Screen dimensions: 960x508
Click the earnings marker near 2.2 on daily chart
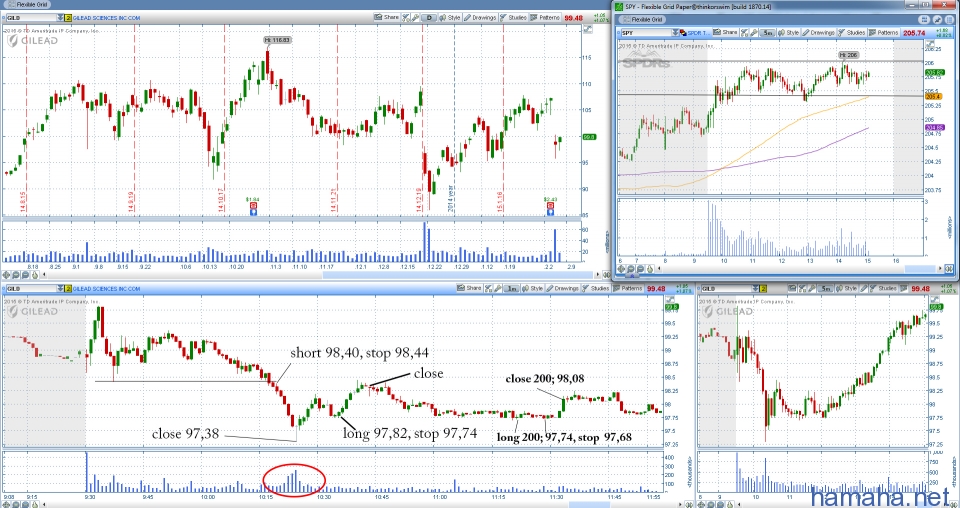[550, 207]
